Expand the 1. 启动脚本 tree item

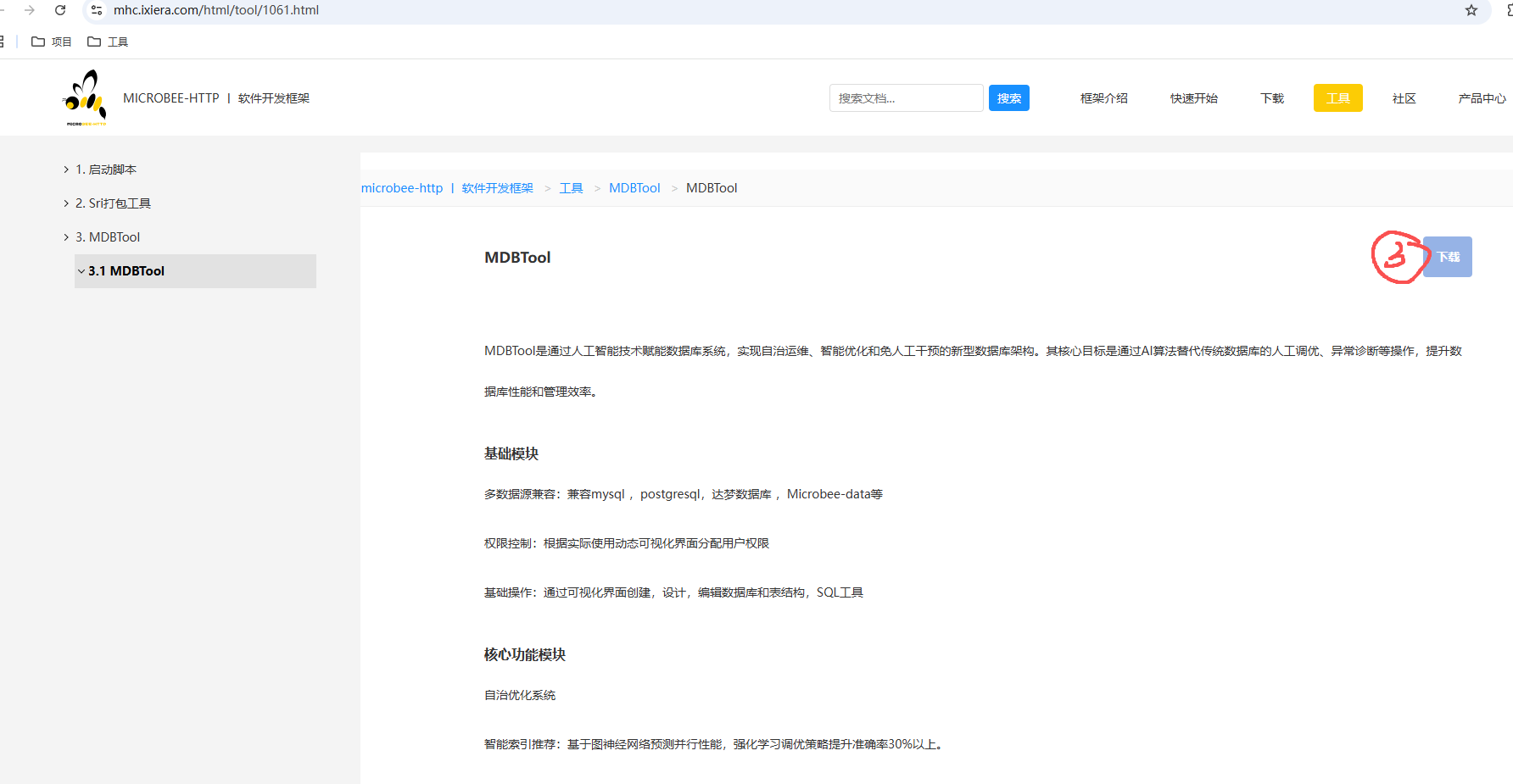(66, 170)
